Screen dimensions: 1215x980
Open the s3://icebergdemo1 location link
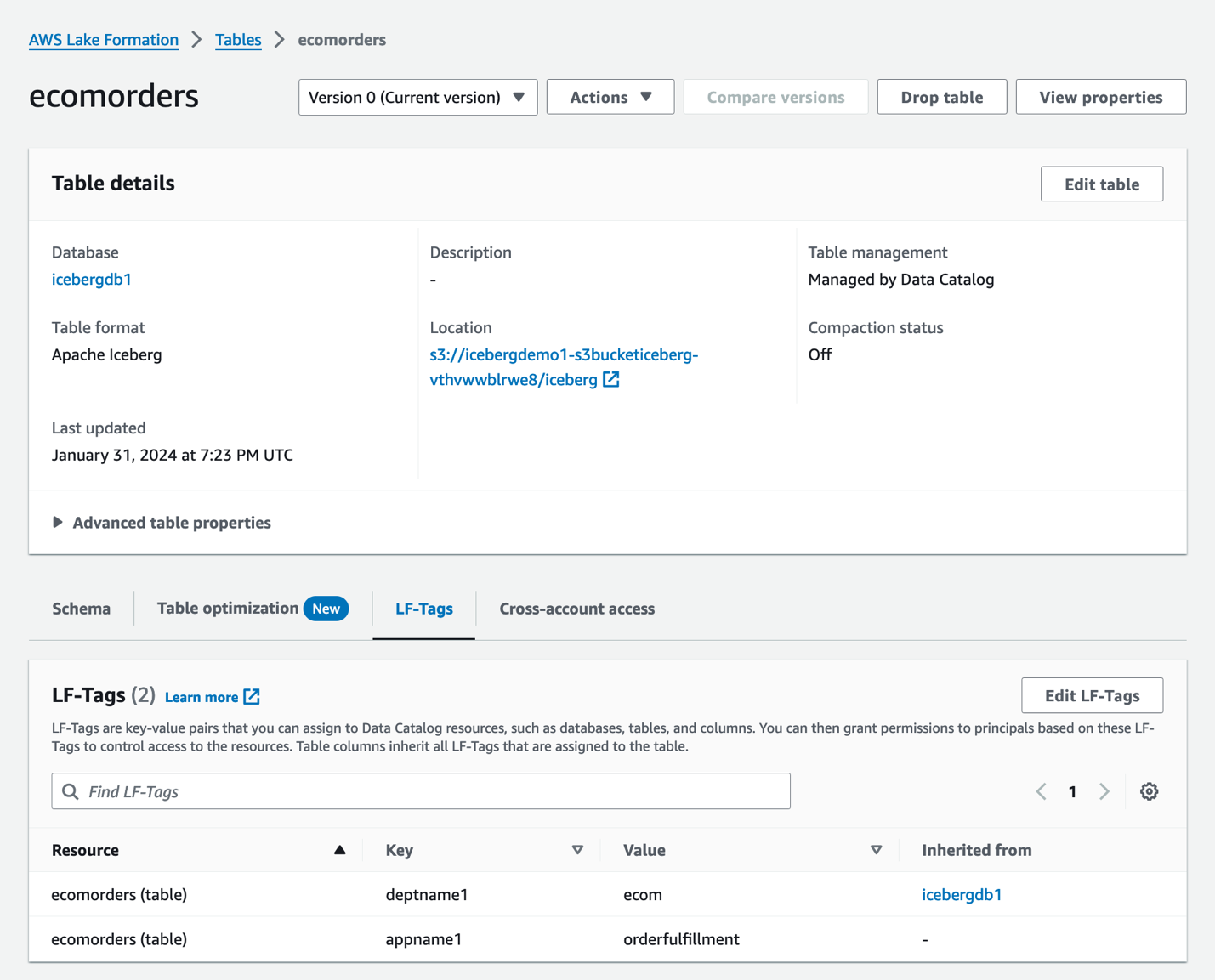click(x=564, y=367)
